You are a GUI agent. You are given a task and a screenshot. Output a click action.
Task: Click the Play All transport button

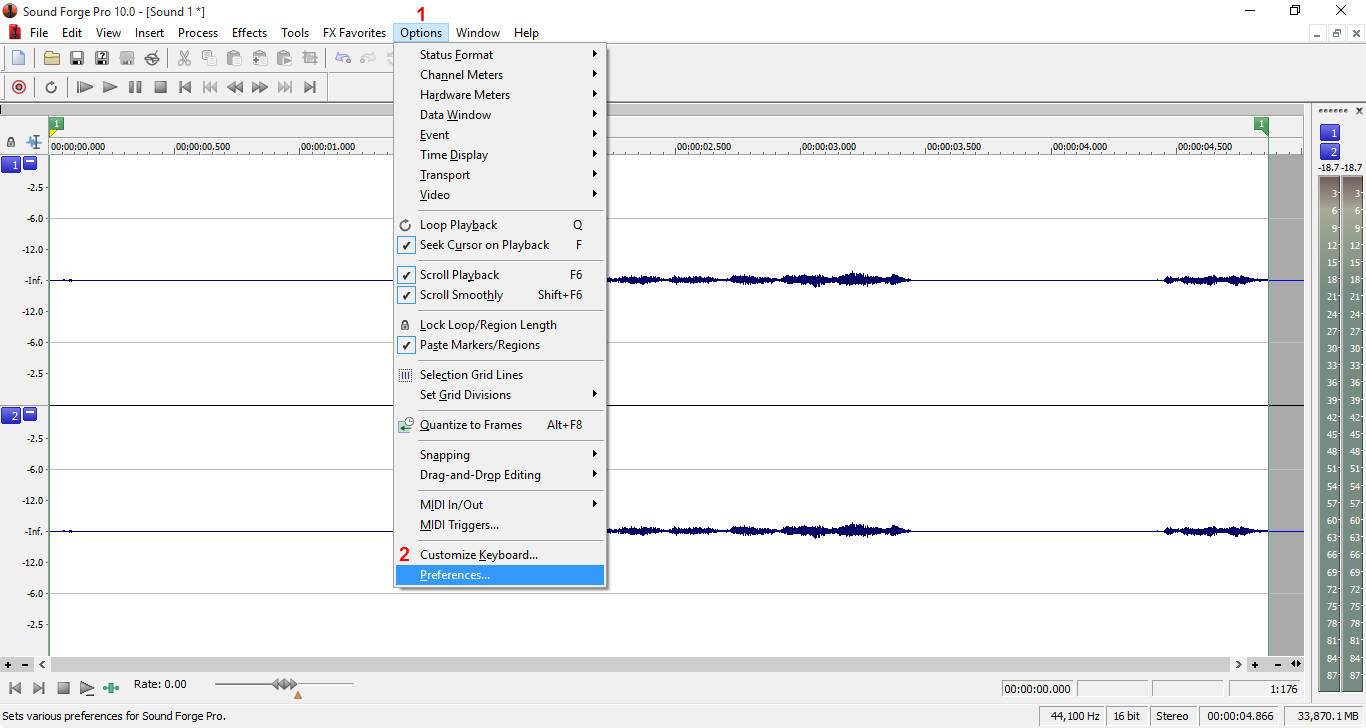point(85,87)
